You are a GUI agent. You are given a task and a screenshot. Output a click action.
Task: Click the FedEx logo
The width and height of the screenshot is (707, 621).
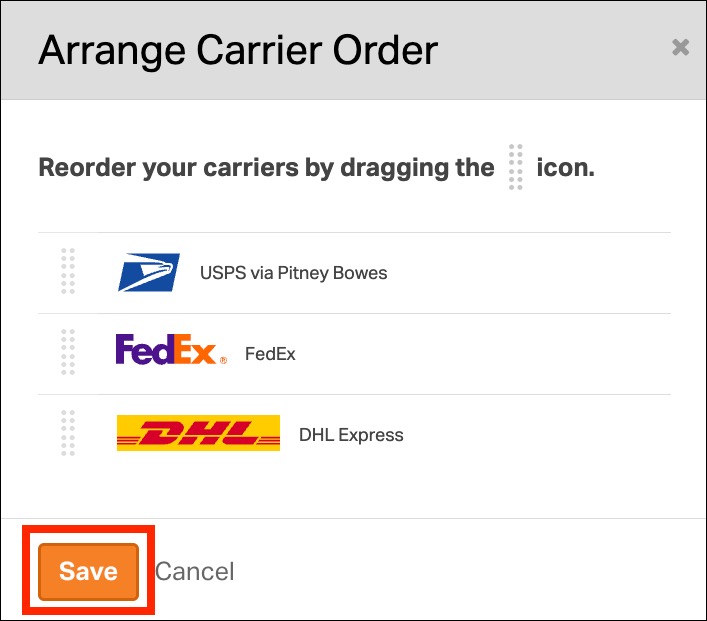[165, 350]
